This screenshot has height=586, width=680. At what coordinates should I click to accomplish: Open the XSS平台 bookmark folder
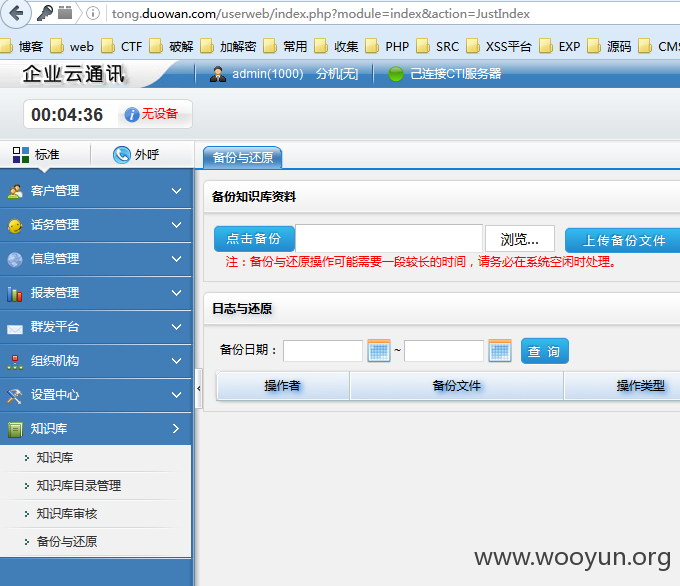[x=499, y=46]
